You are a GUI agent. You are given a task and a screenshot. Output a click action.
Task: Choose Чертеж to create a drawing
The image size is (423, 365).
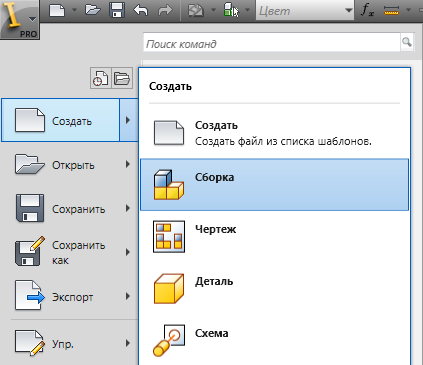point(274,237)
